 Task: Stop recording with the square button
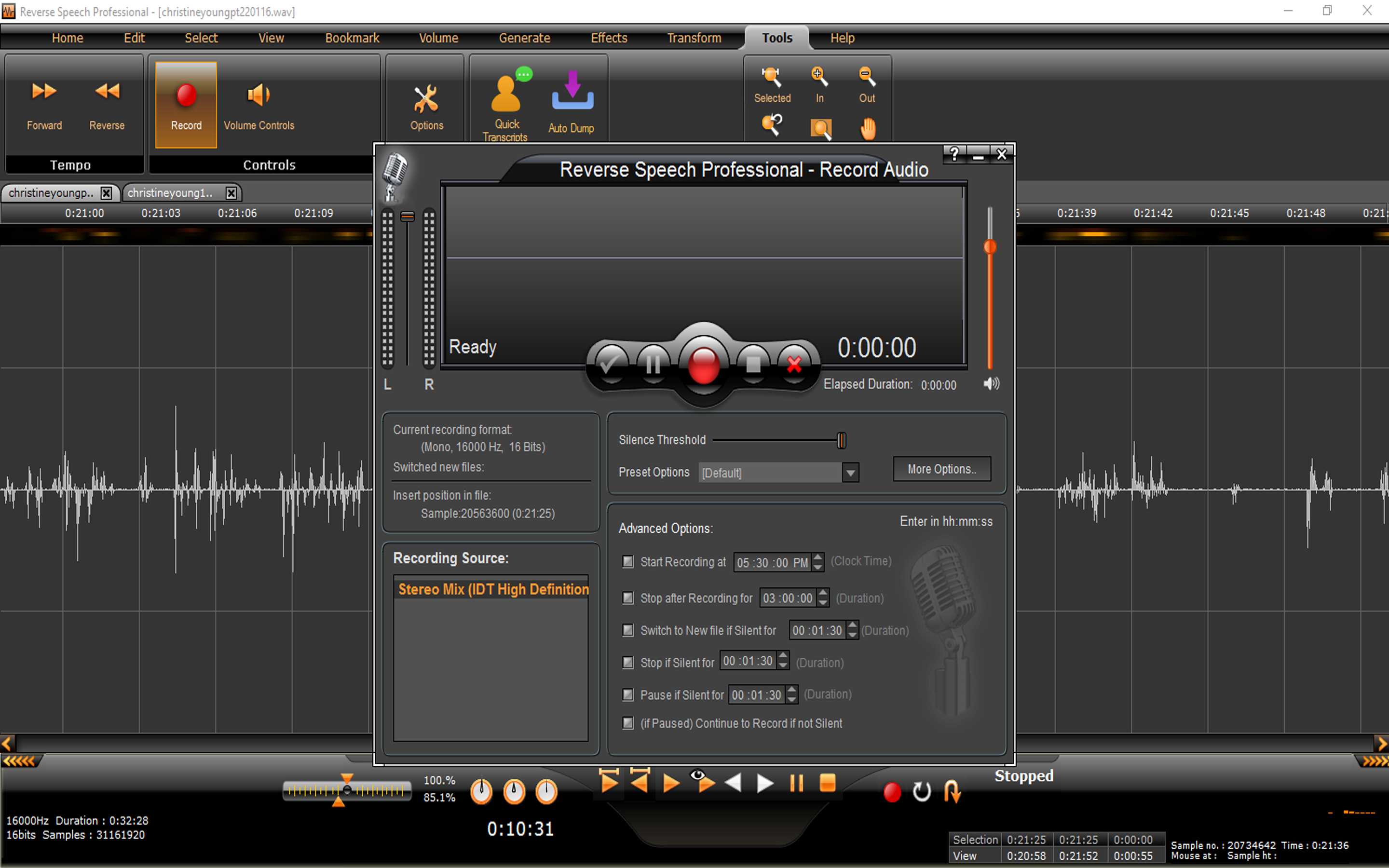point(753,364)
